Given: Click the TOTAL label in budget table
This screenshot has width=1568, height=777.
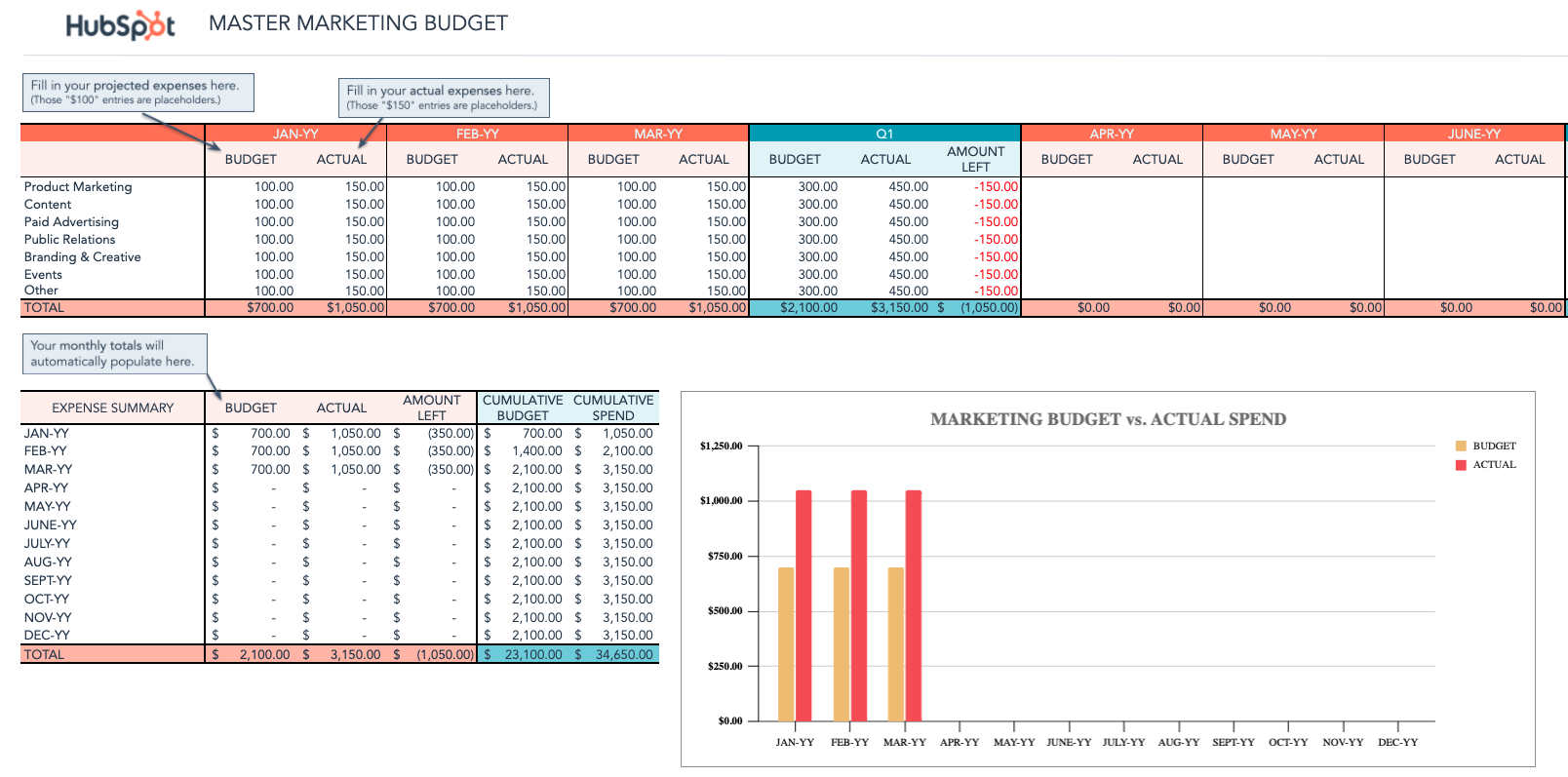Looking at the screenshot, I should point(44,307).
